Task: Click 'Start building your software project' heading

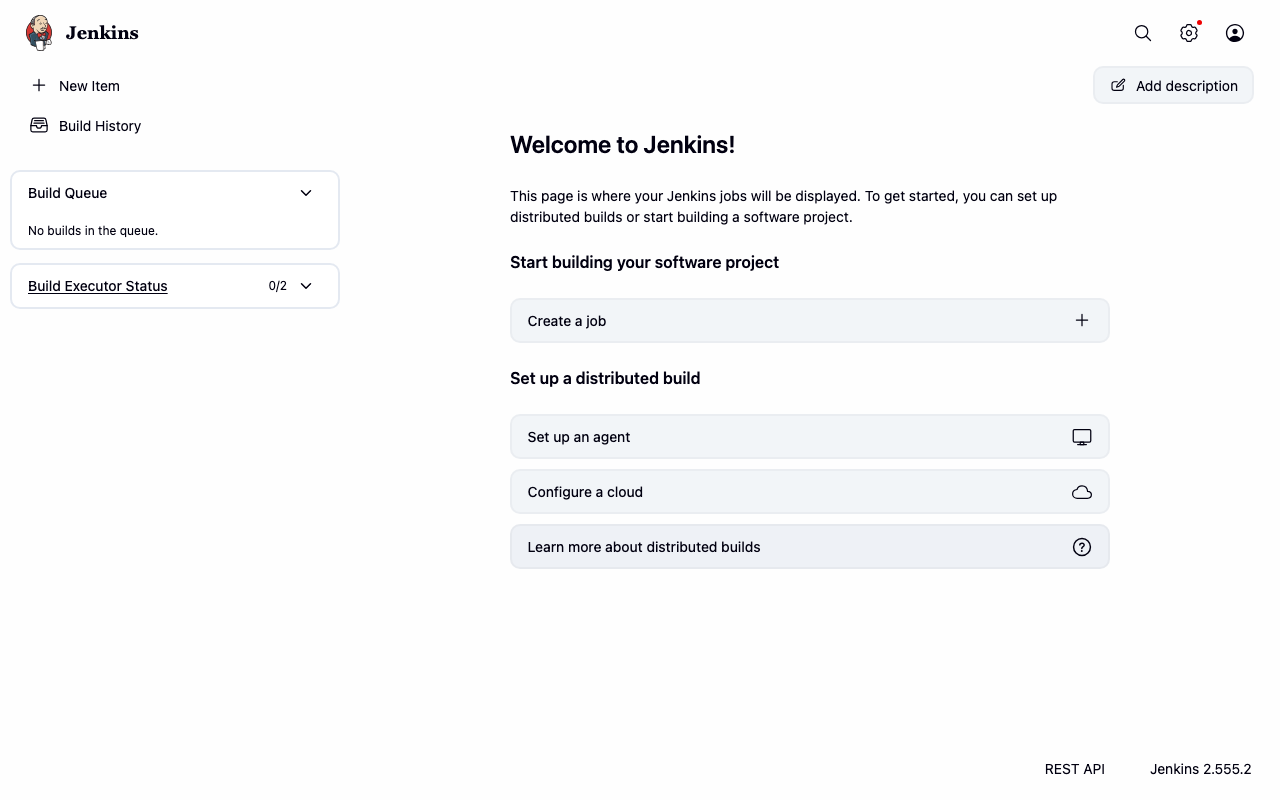Action: click(644, 262)
